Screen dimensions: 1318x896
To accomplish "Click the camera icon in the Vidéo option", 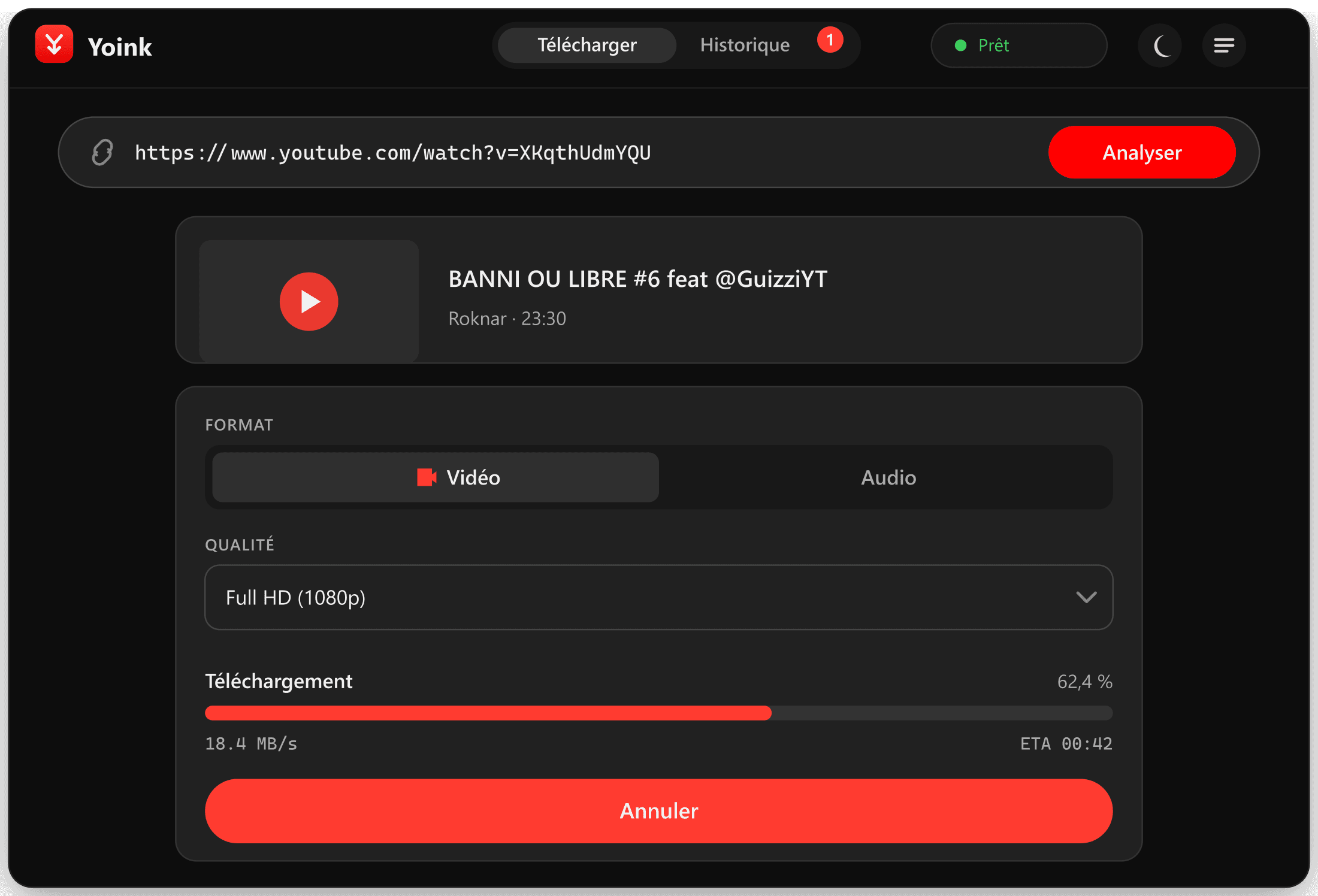I will (x=427, y=477).
